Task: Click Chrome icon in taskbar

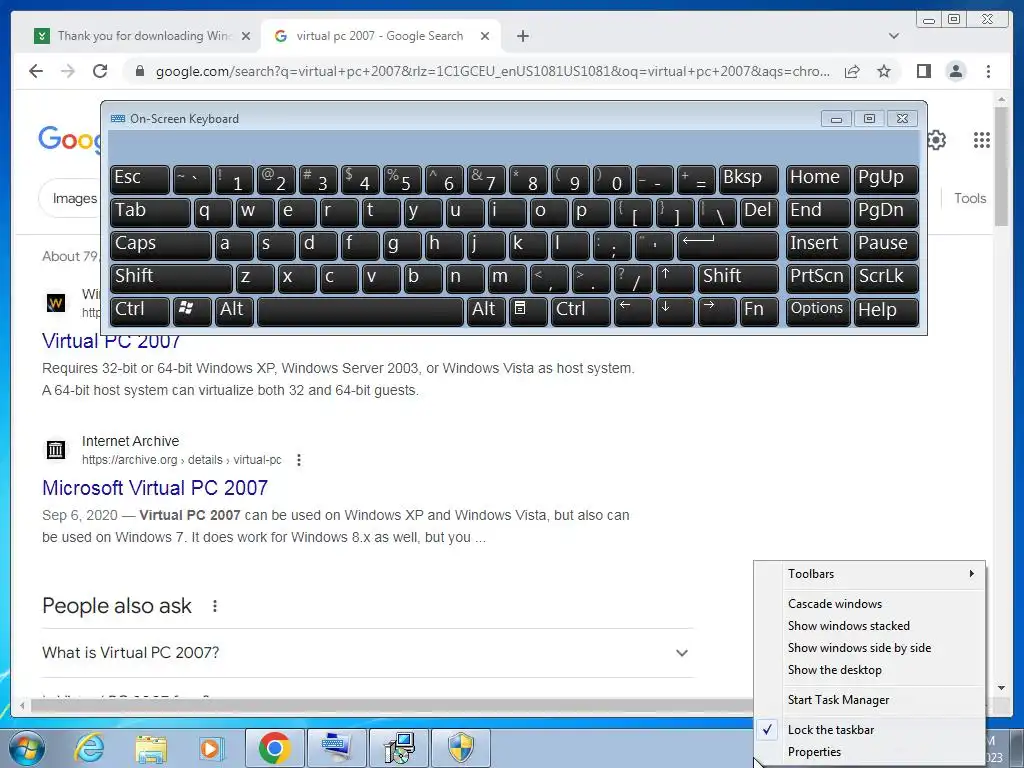Action: coord(274,748)
